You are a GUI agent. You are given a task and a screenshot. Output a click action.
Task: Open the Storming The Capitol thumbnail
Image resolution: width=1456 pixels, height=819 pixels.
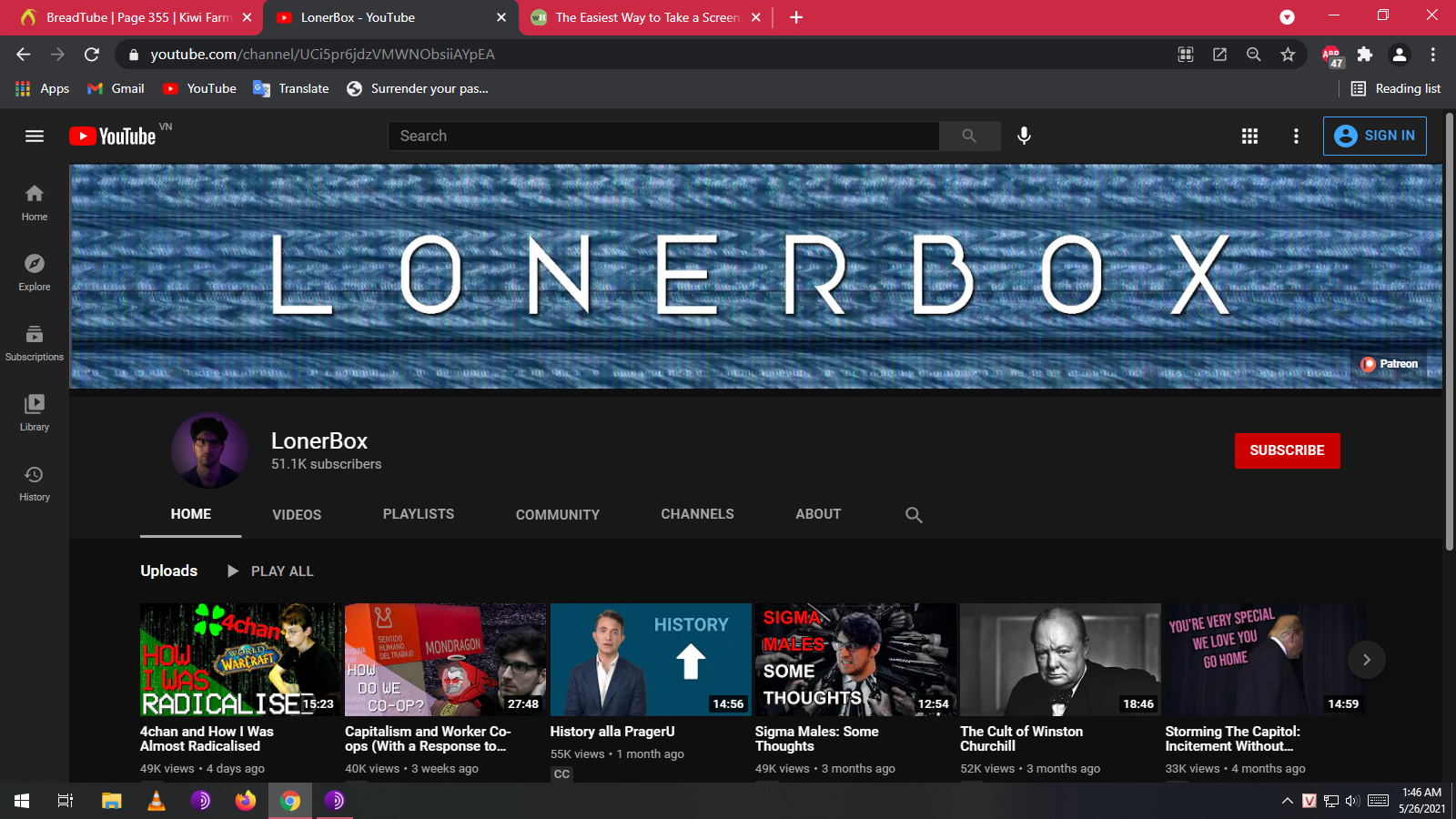pyautogui.click(x=1266, y=660)
